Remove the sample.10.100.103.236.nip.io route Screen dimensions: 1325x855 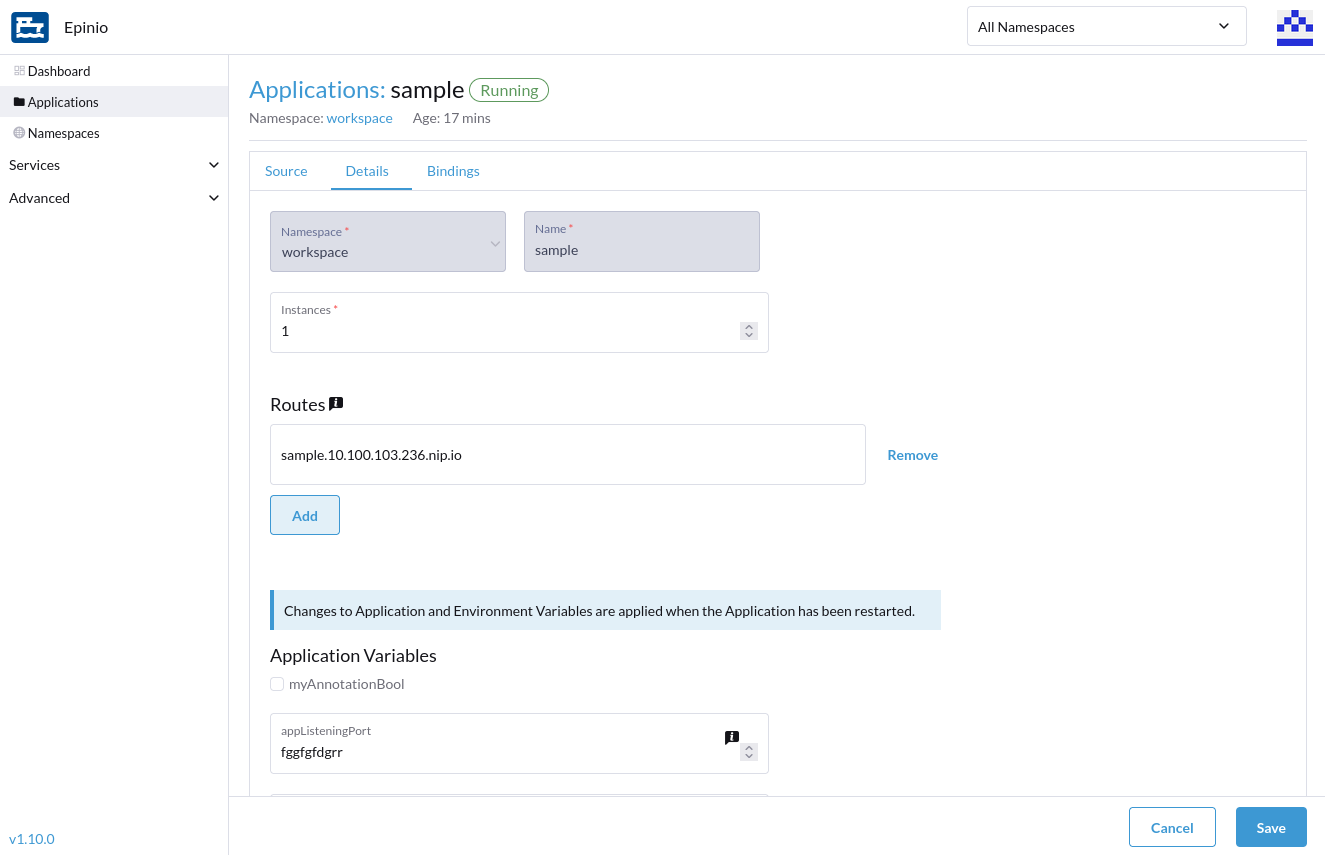[912, 454]
